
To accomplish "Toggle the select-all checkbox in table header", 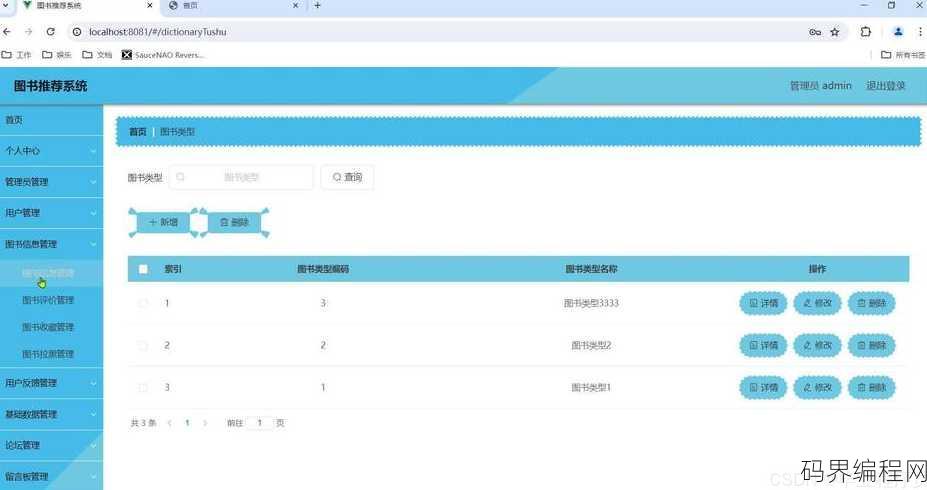I will pyautogui.click(x=143, y=269).
